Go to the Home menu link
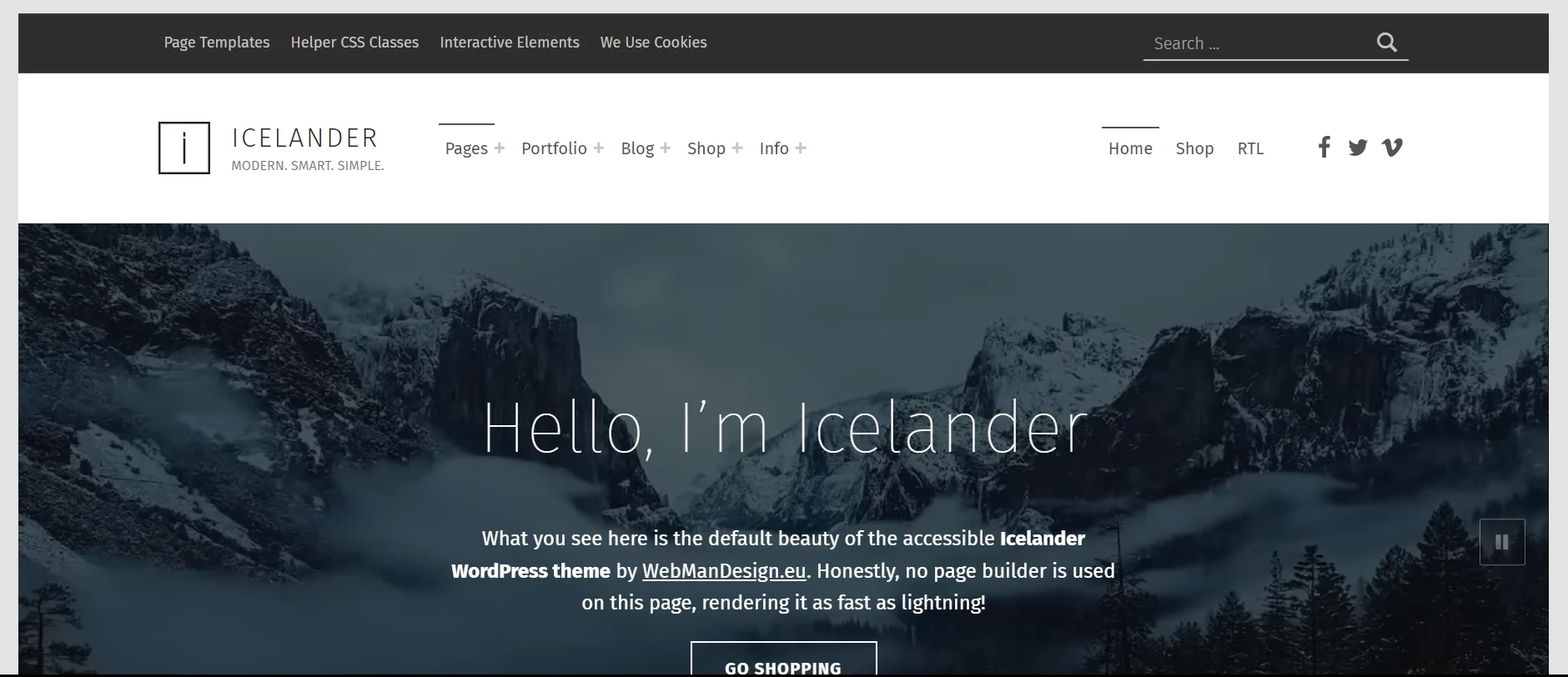The width and height of the screenshot is (1568, 677). pyautogui.click(x=1130, y=148)
